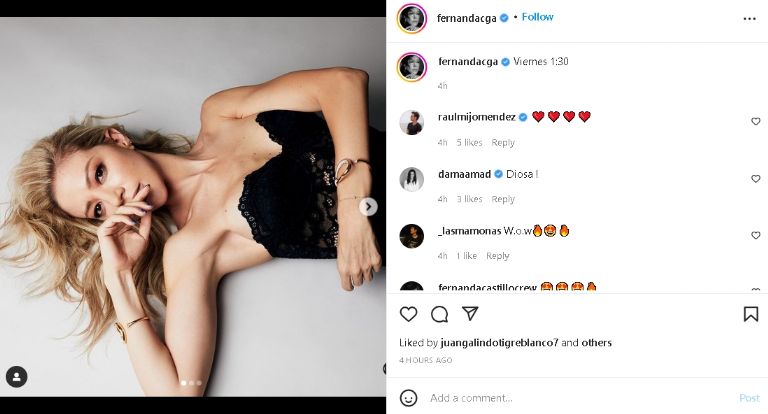Like damaamad's comment
The height and width of the screenshot is (414, 768).
(755, 179)
